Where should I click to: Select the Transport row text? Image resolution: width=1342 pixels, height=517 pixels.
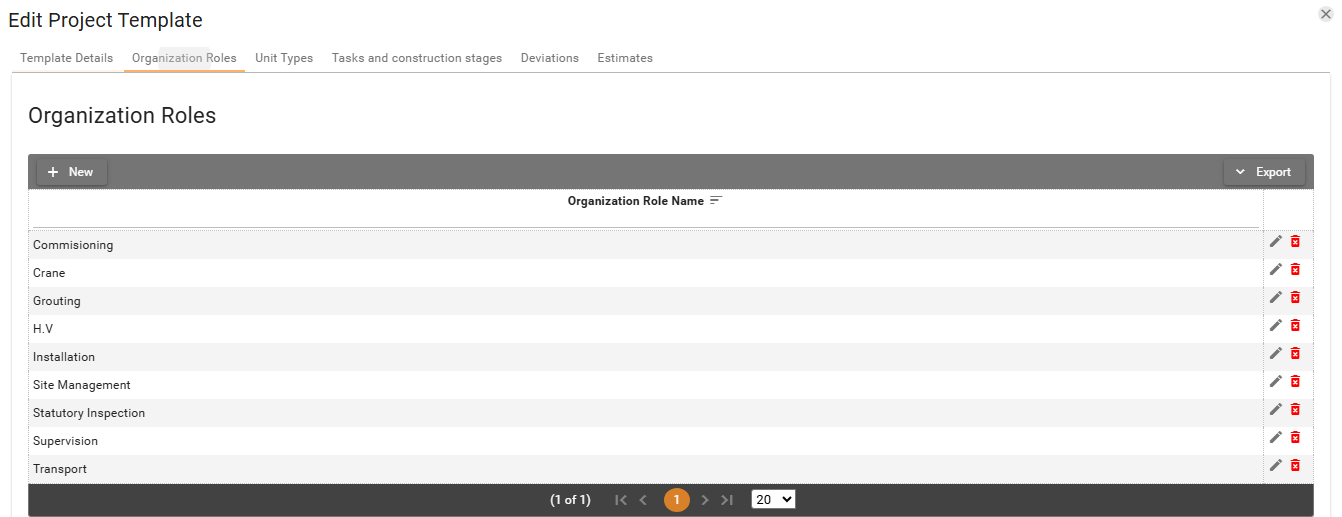[x=60, y=469]
